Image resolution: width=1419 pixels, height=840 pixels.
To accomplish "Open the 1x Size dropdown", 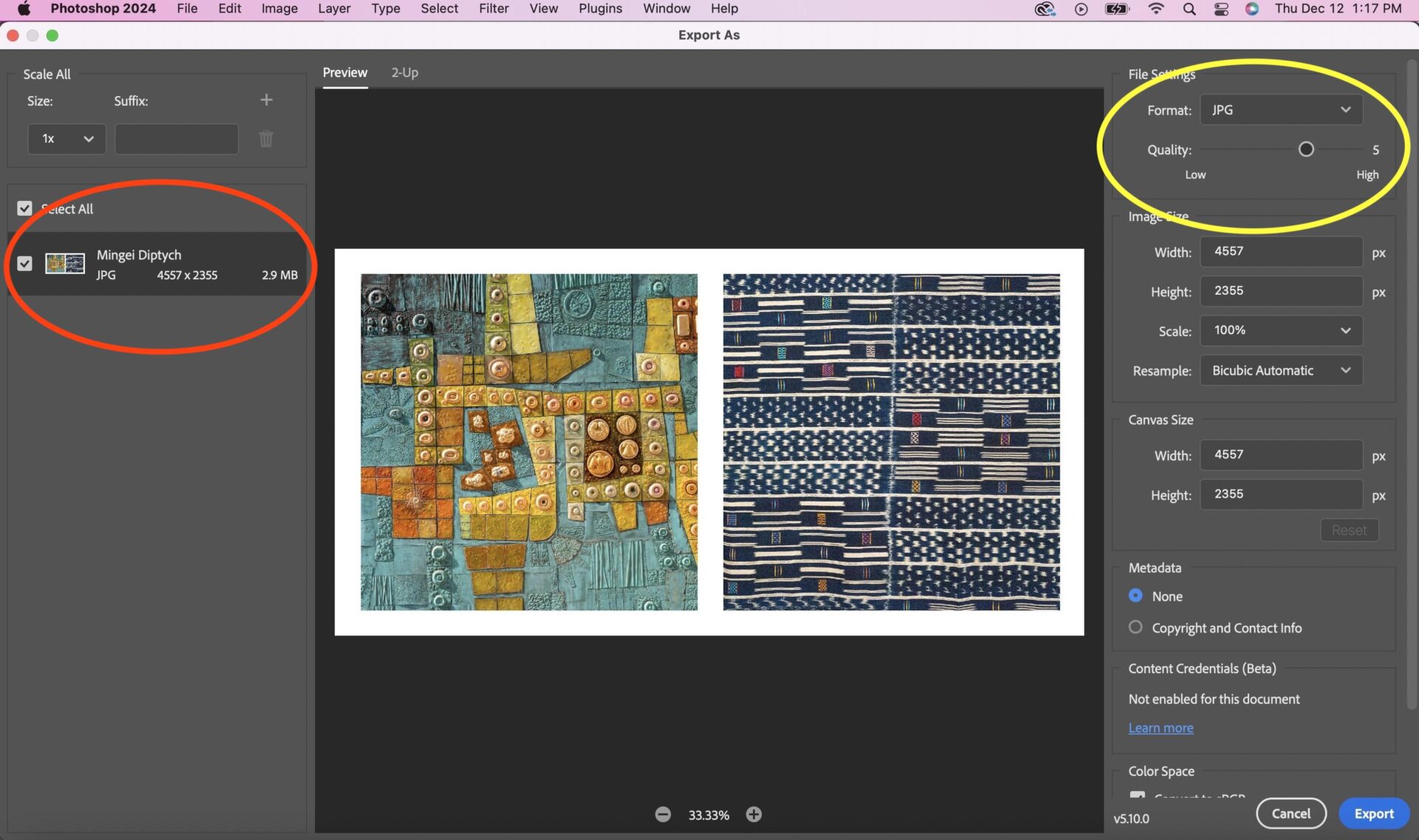I will [67, 139].
